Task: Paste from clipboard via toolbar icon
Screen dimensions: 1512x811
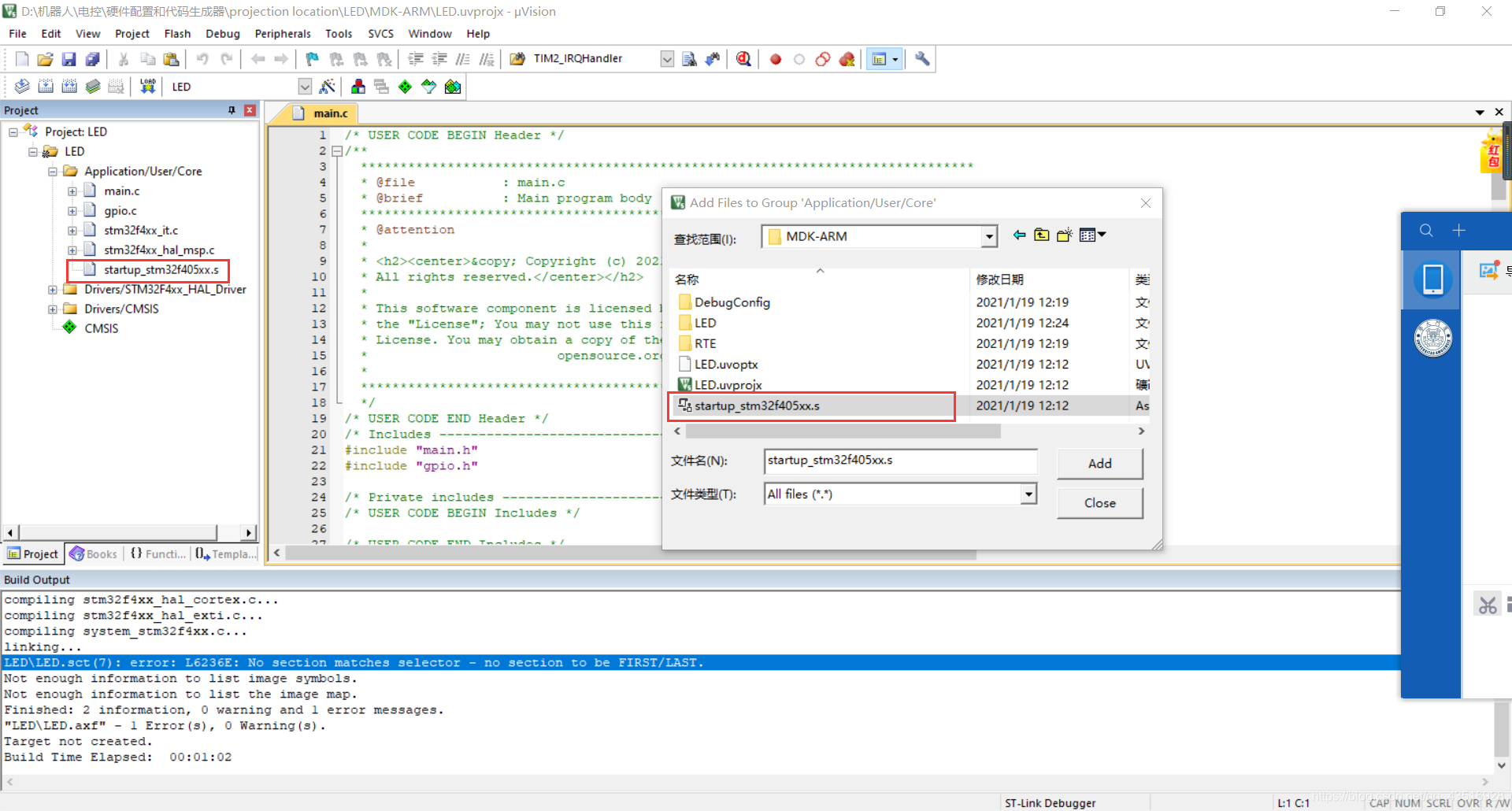Action: [x=171, y=59]
